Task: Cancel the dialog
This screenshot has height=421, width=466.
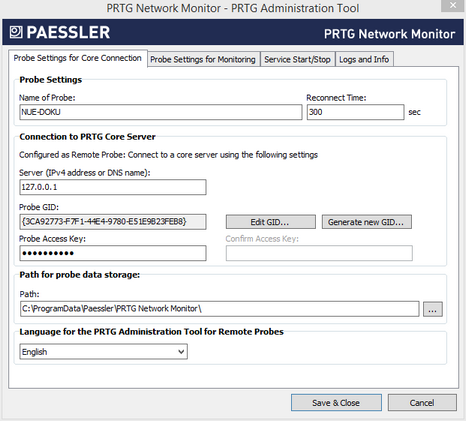Action: pos(422,403)
